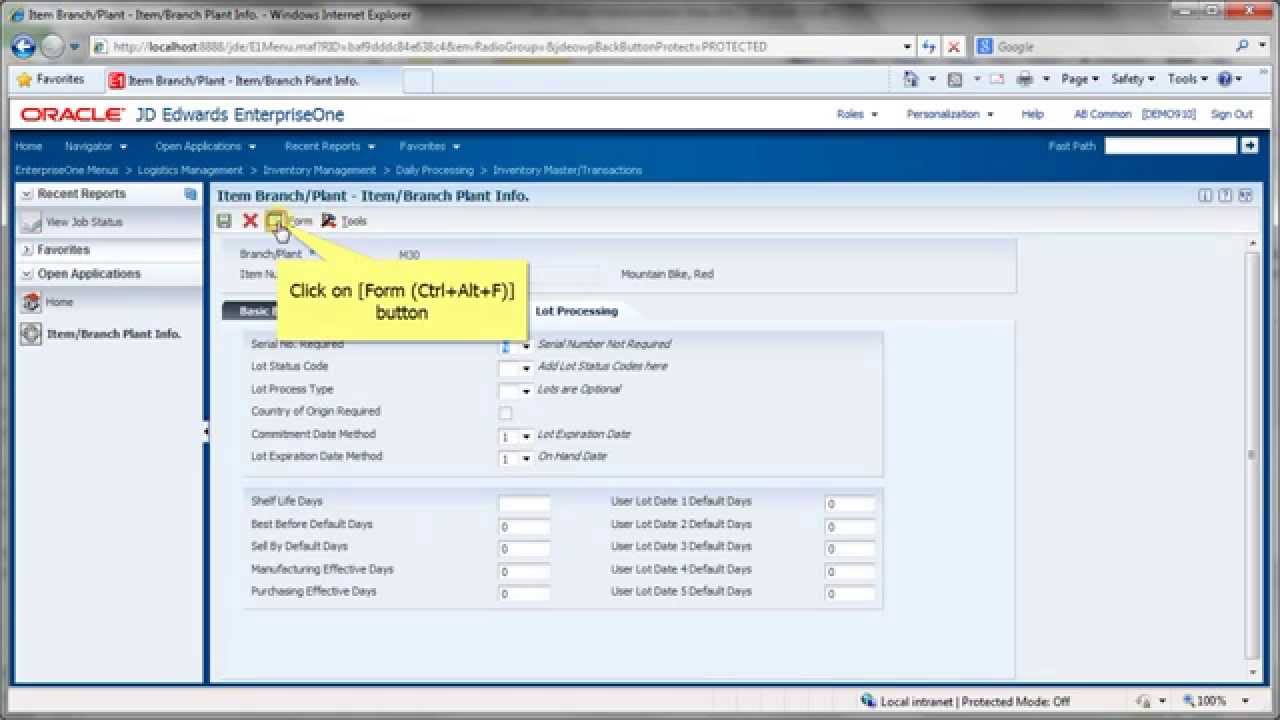Click the form's vertical scrollbar
The height and width of the screenshot is (720, 1280).
[x=1252, y=455]
